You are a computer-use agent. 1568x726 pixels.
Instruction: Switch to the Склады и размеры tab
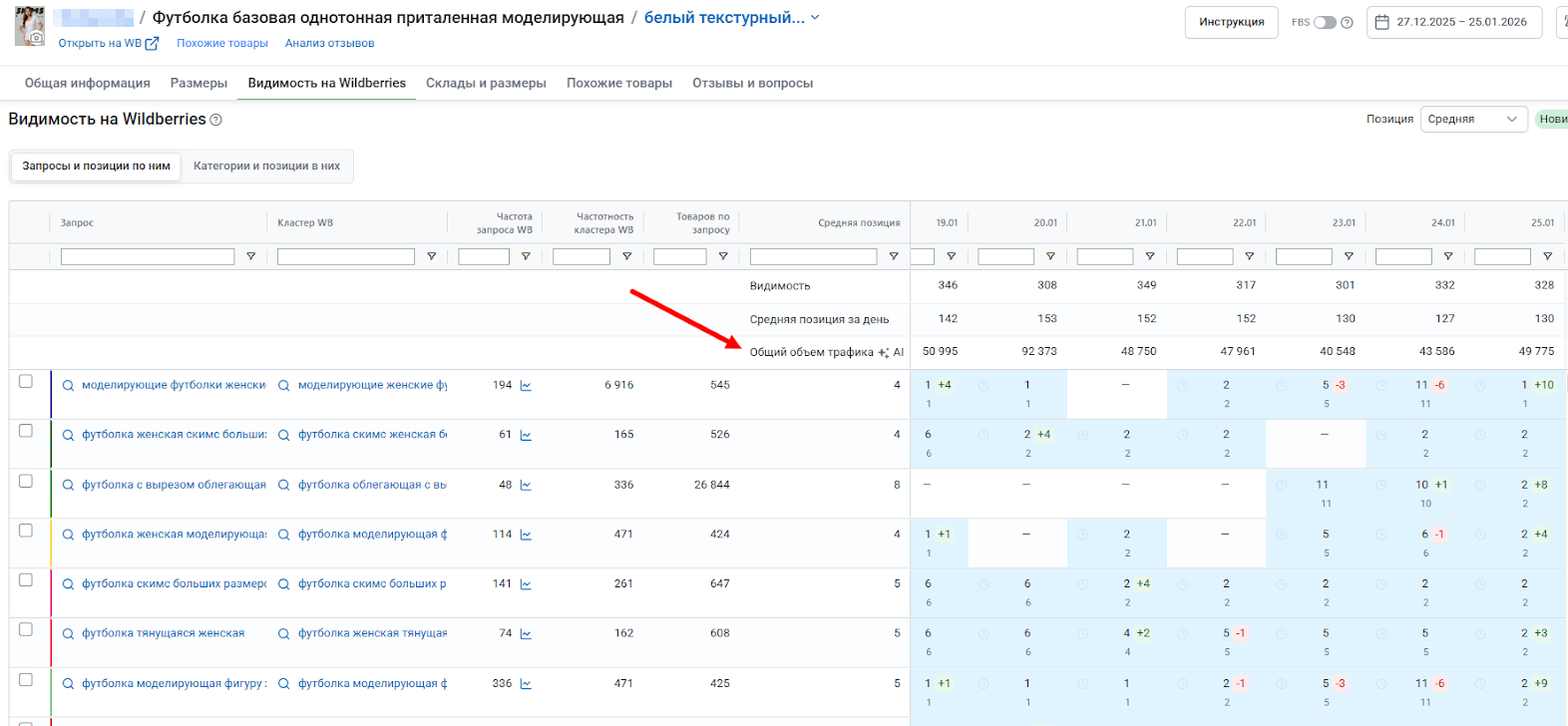pos(486,83)
